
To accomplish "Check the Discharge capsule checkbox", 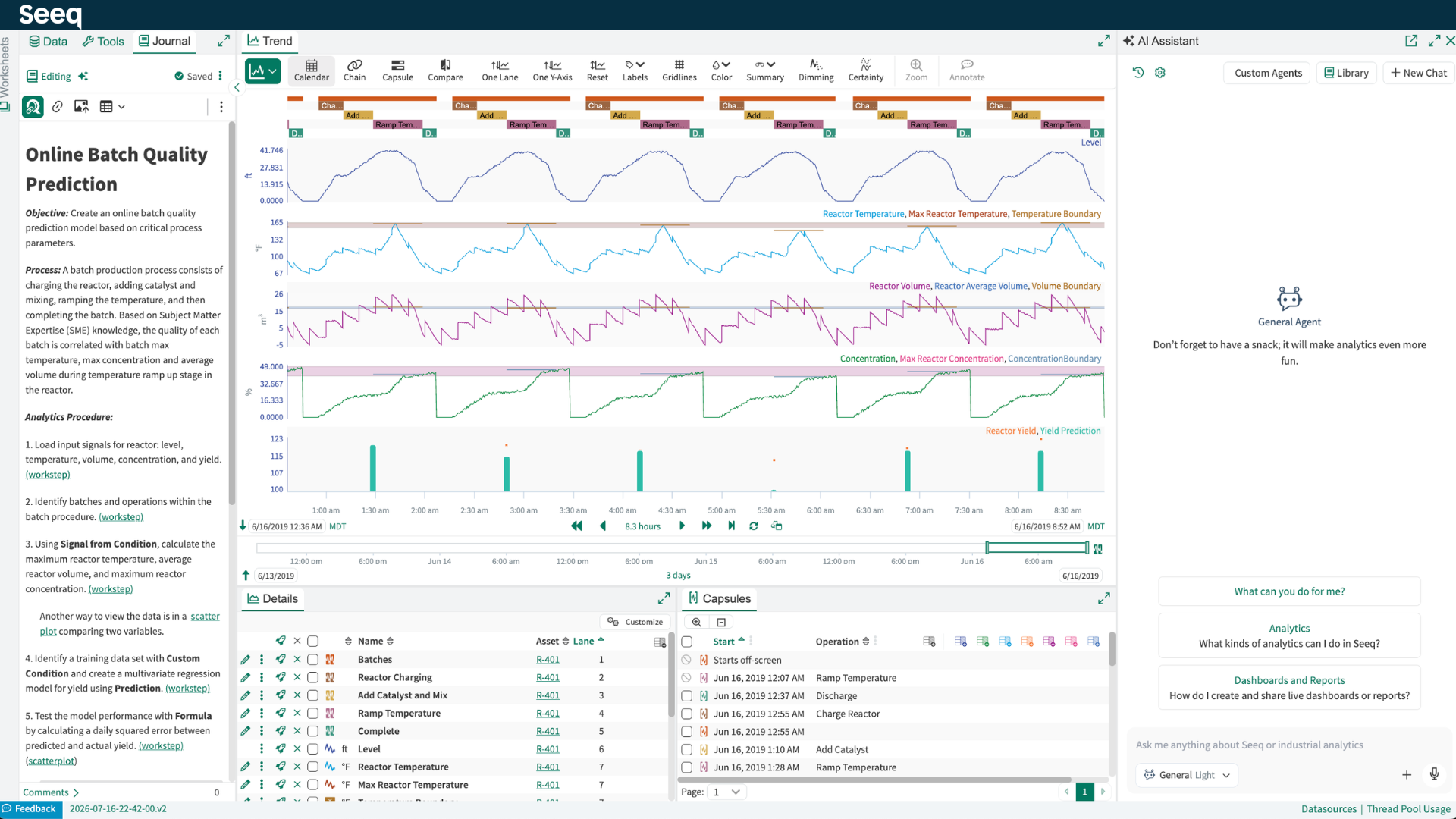I will point(686,696).
